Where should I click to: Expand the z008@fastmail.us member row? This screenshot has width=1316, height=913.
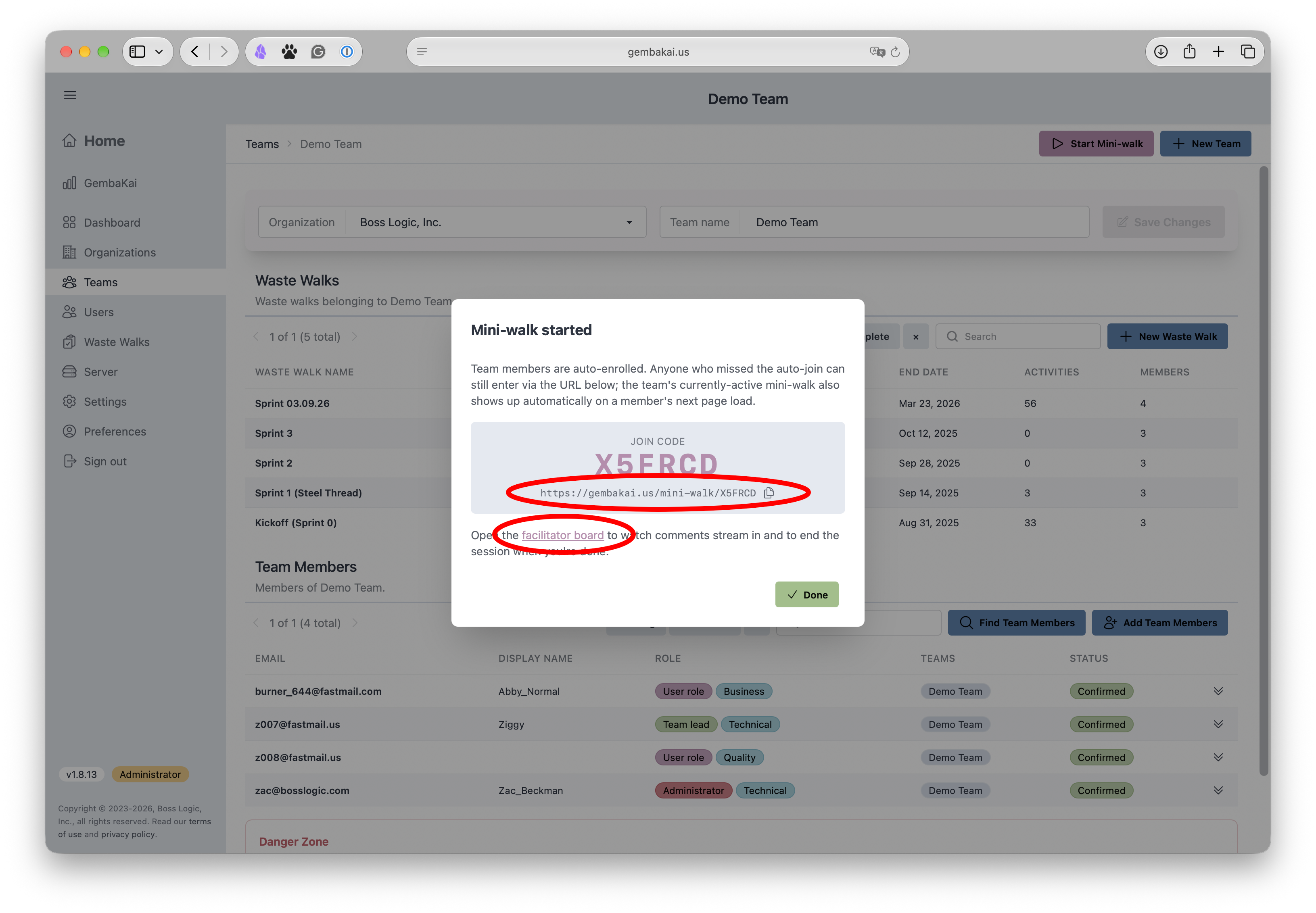[1218, 757]
